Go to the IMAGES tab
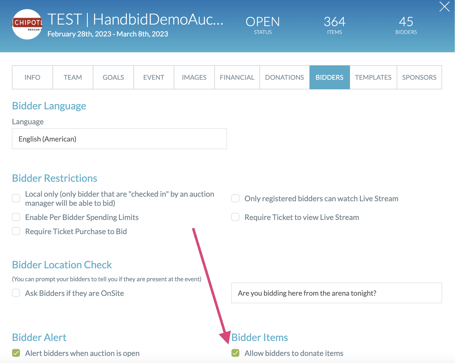 click(x=194, y=77)
